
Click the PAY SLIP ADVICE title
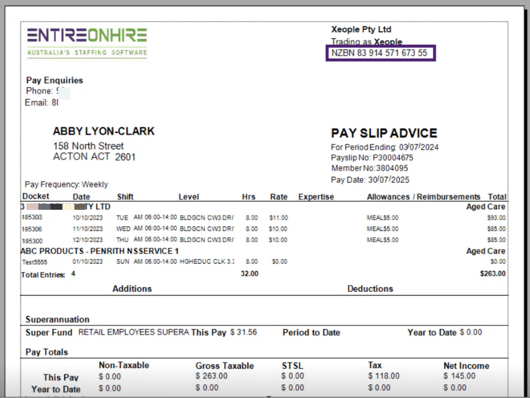[384, 133]
